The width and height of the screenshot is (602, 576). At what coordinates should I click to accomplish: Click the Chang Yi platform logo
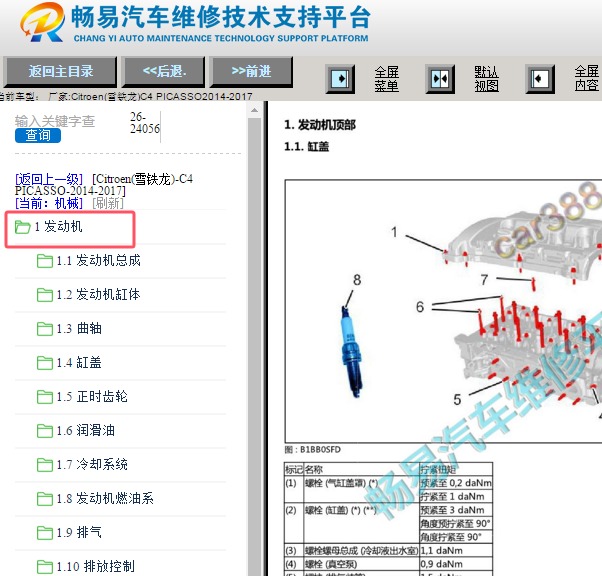point(42,23)
